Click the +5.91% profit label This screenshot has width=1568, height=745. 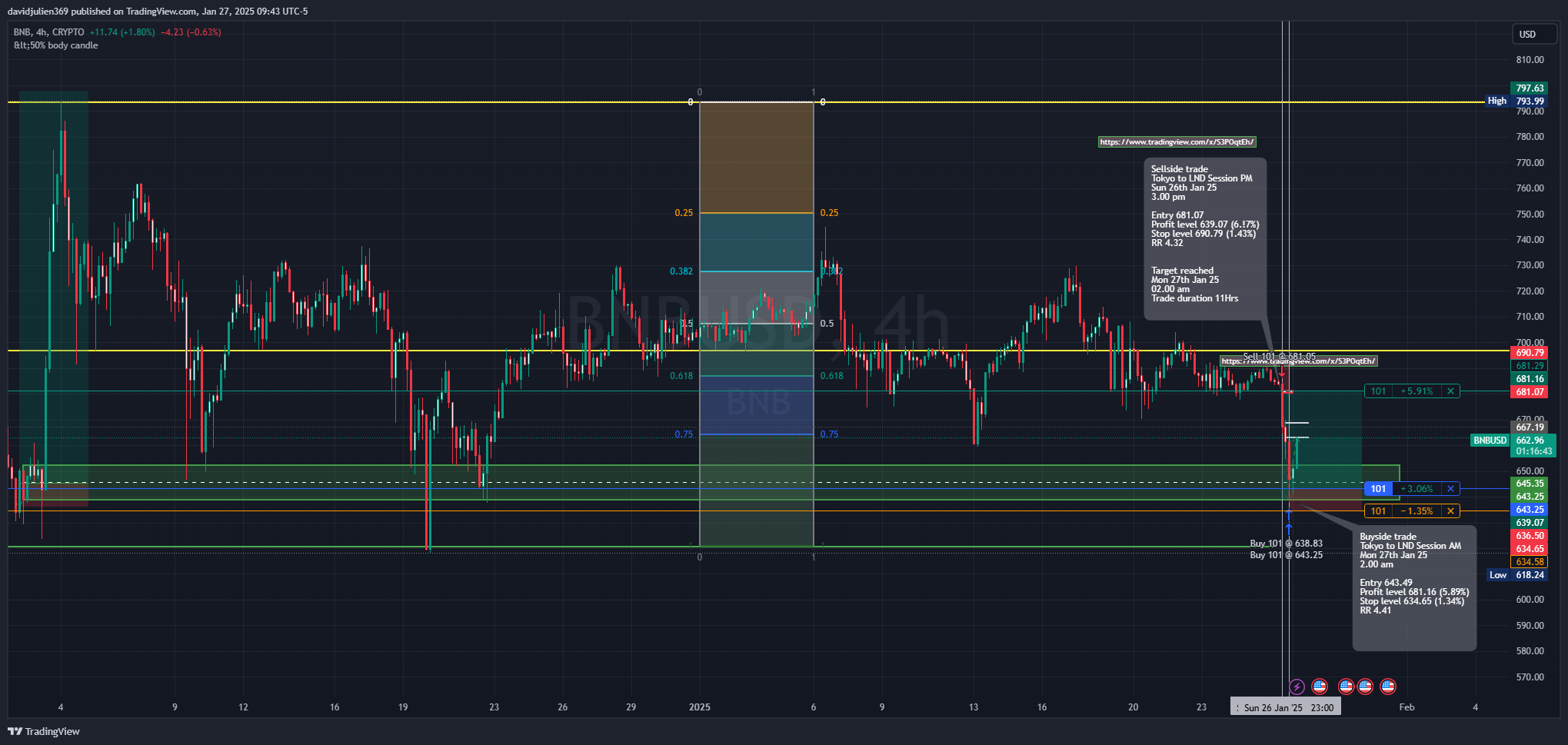pos(1417,391)
